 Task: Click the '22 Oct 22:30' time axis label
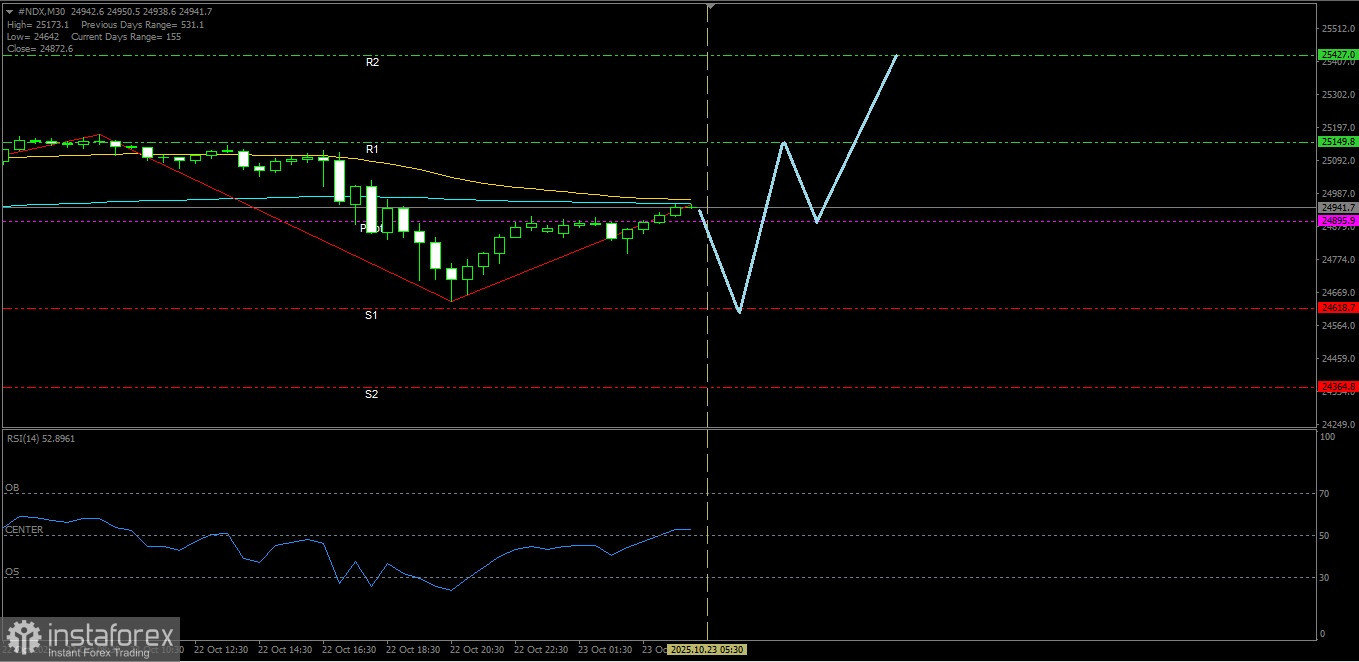[x=541, y=650]
